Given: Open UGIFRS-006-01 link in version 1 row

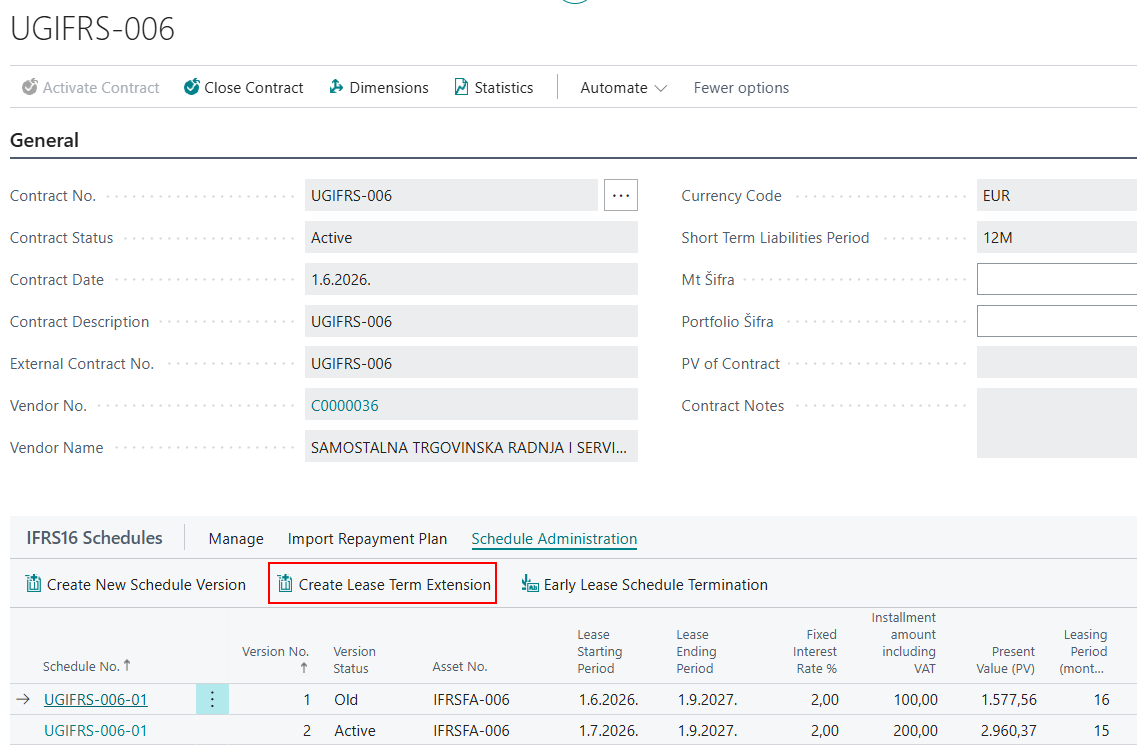Looking at the screenshot, I should coord(96,699).
